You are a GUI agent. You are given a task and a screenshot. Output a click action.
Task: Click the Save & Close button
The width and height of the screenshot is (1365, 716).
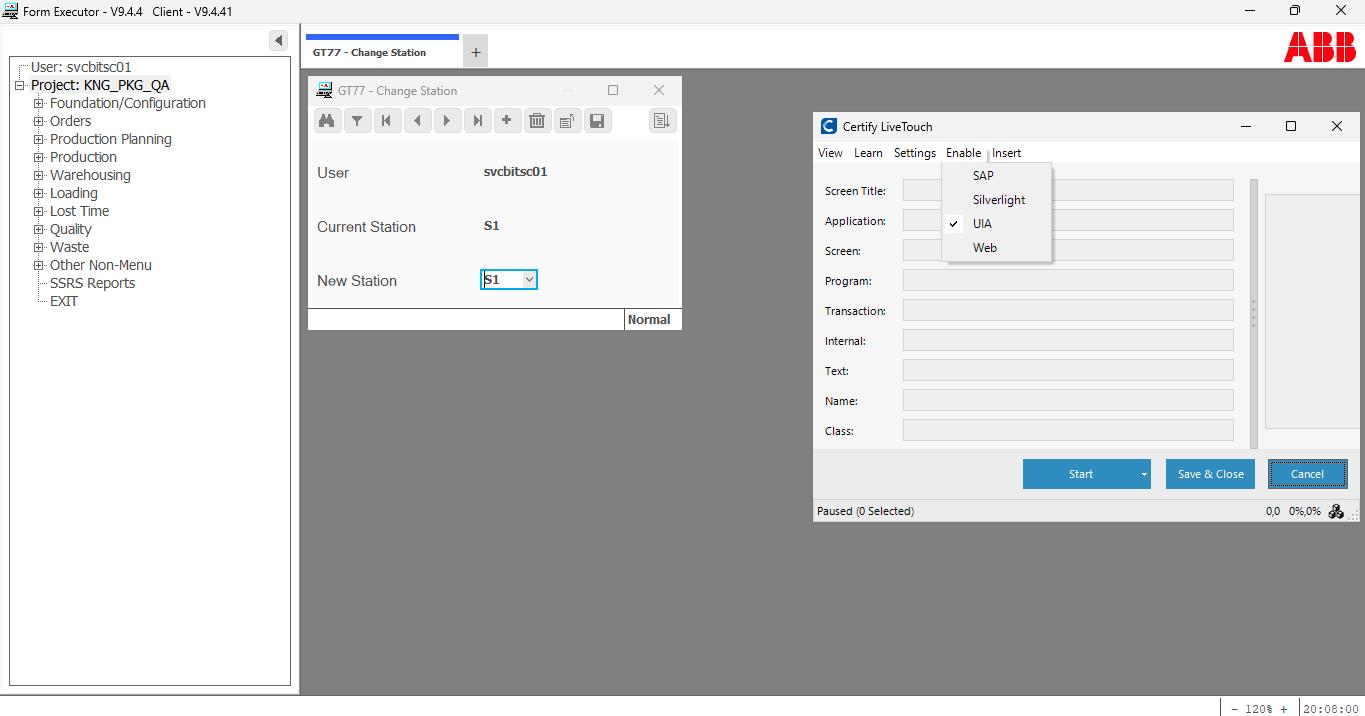[x=1210, y=473]
